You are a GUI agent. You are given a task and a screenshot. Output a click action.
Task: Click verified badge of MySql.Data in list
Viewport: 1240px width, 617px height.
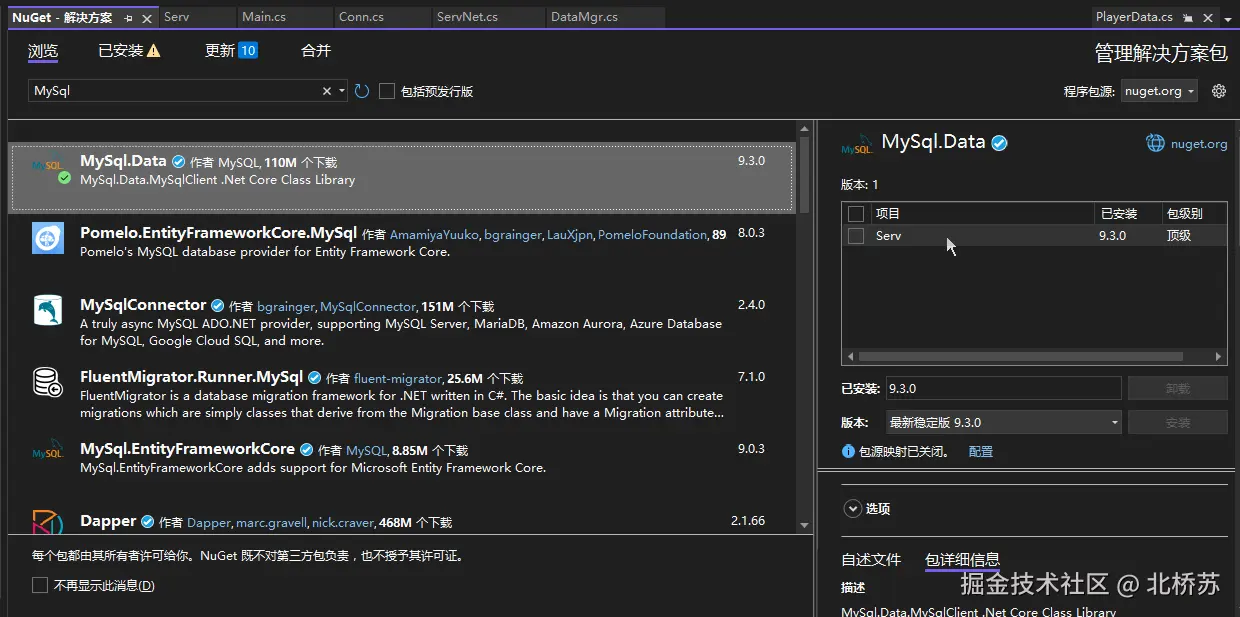(x=178, y=161)
